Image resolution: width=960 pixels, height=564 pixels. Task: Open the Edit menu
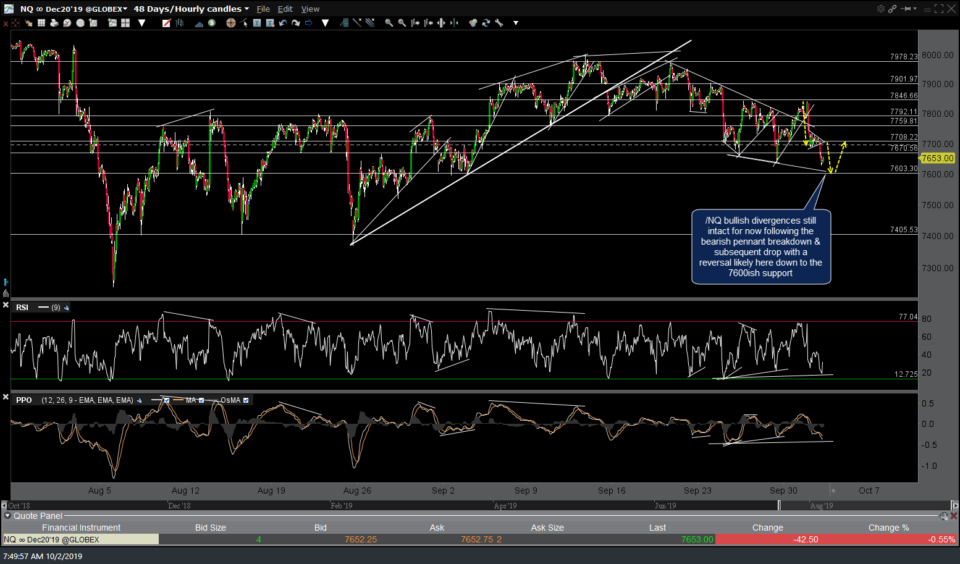pyautogui.click(x=285, y=9)
